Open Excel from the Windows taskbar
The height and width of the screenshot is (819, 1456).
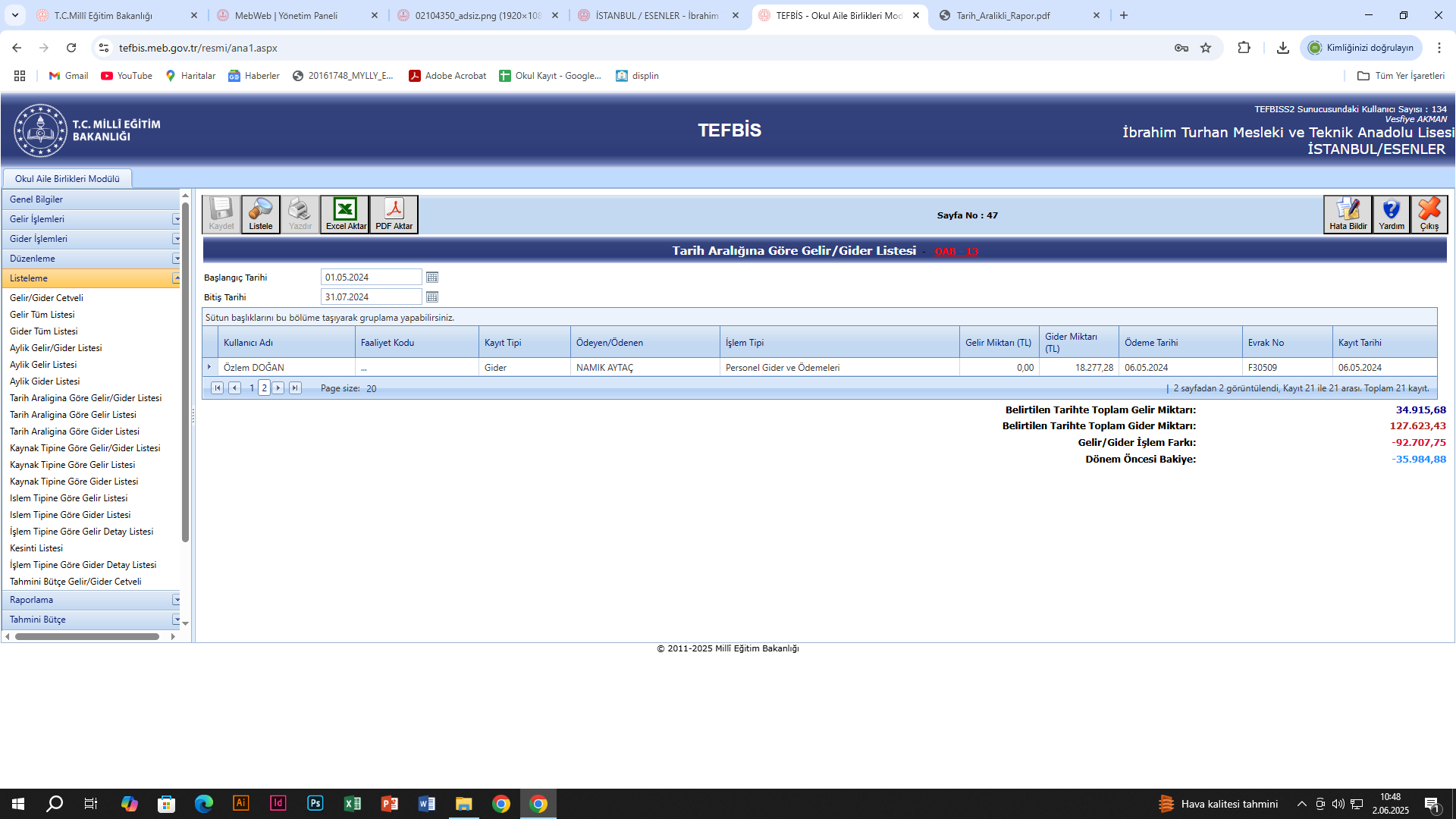tap(353, 804)
